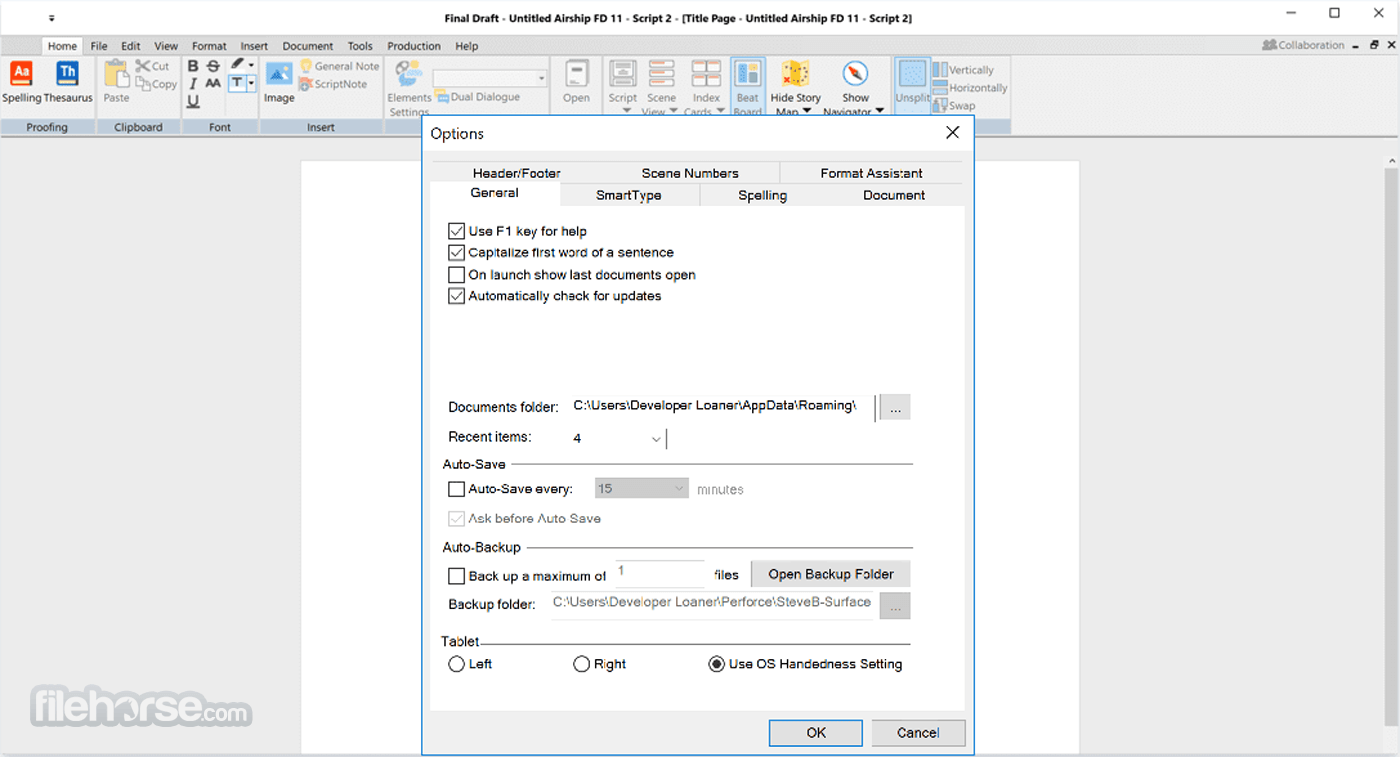Insert a ScriptNote

click(334, 84)
